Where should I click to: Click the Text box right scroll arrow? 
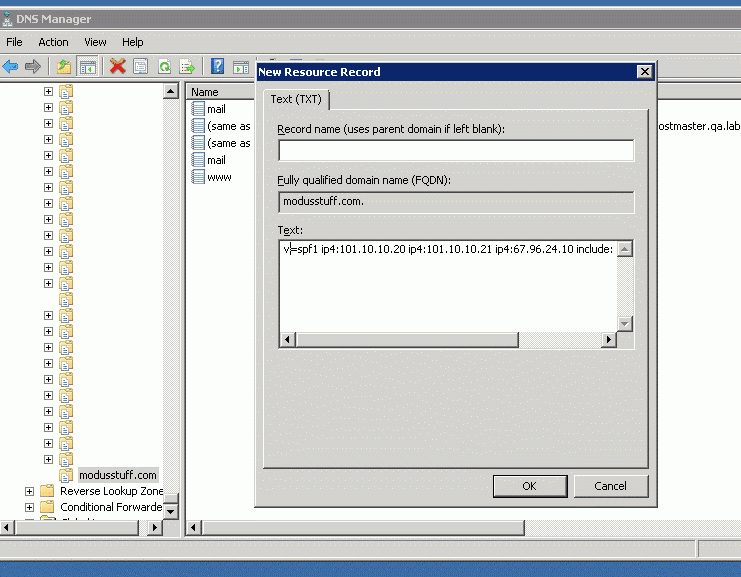[x=607, y=340]
